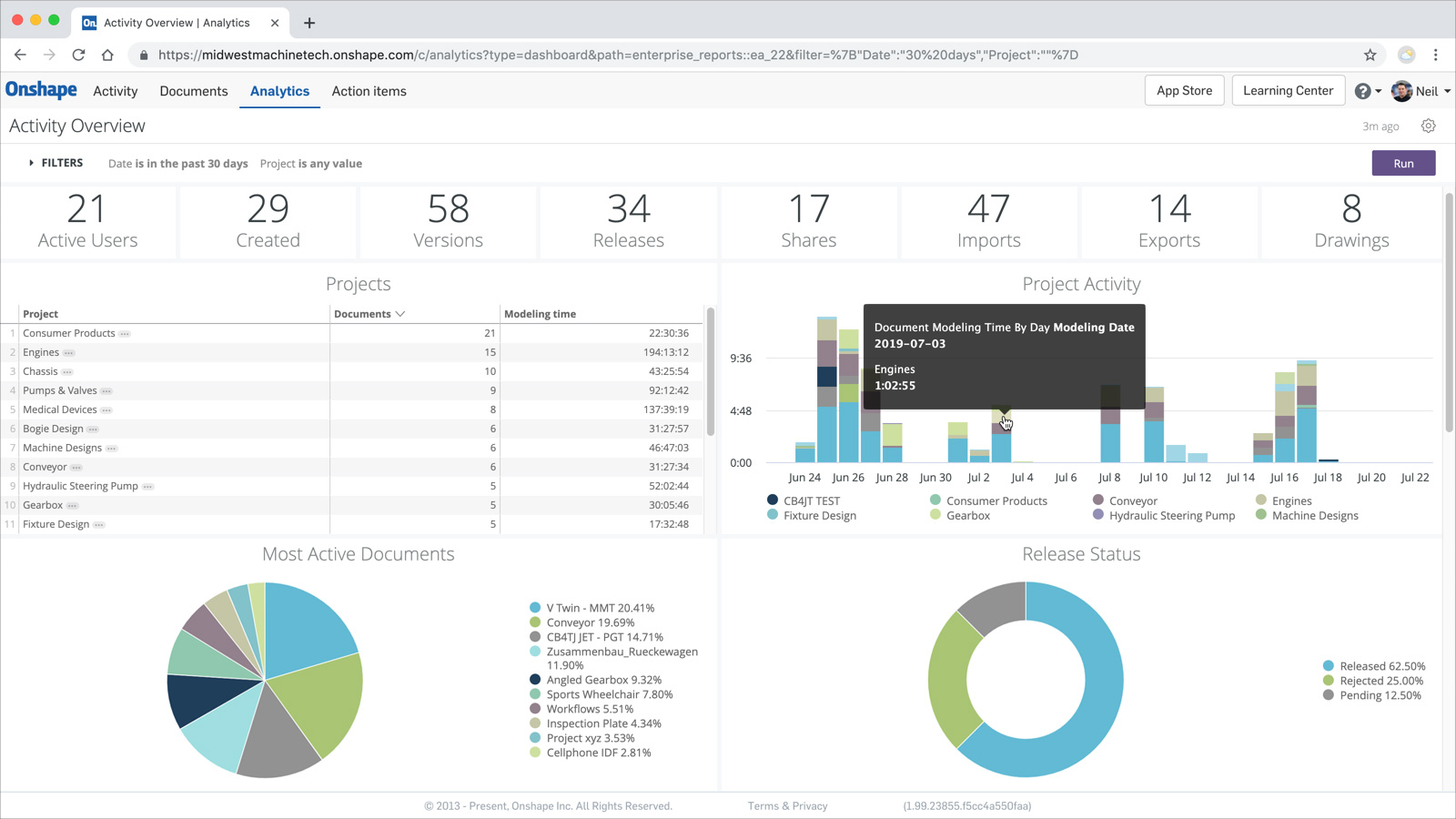Viewport: 1456px width, 819px height.
Task: Toggle Engines series in Project Activity legend
Action: tap(1290, 500)
